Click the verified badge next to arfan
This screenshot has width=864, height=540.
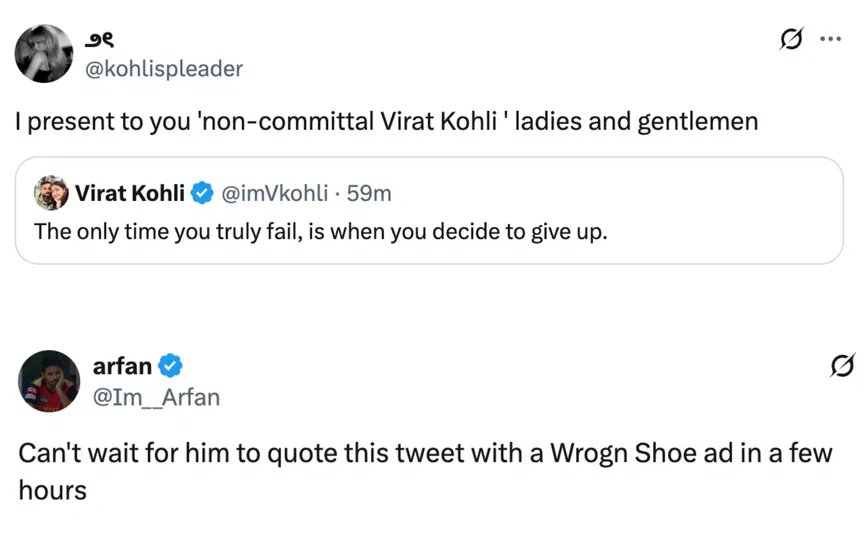pos(171,366)
